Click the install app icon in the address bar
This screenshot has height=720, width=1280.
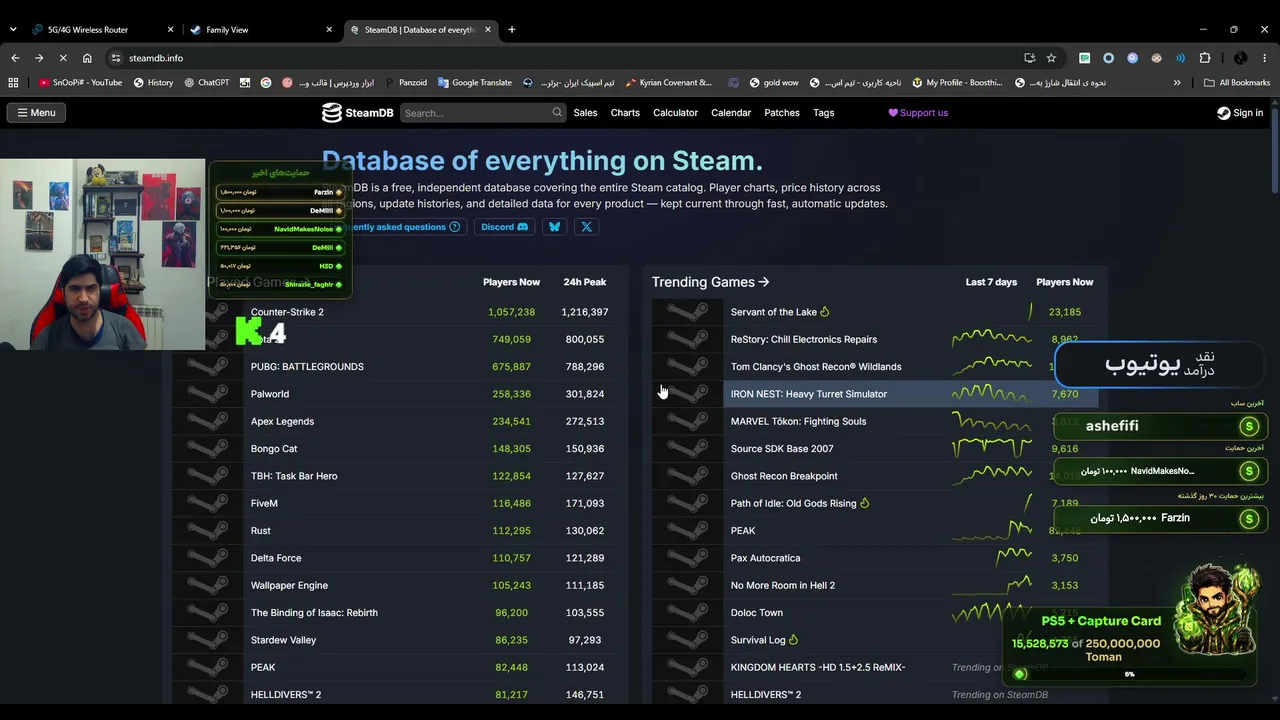pyautogui.click(x=1029, y=58)
